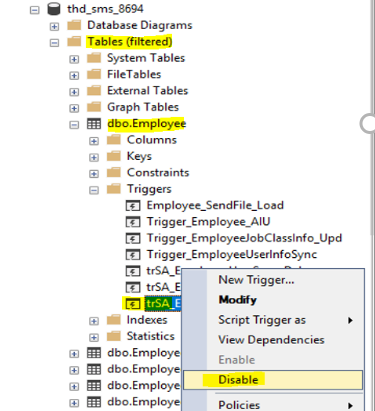Select the Trigger_EmployeeUserInfoSync trigger name
375x411 pixels.
(232, 254)
